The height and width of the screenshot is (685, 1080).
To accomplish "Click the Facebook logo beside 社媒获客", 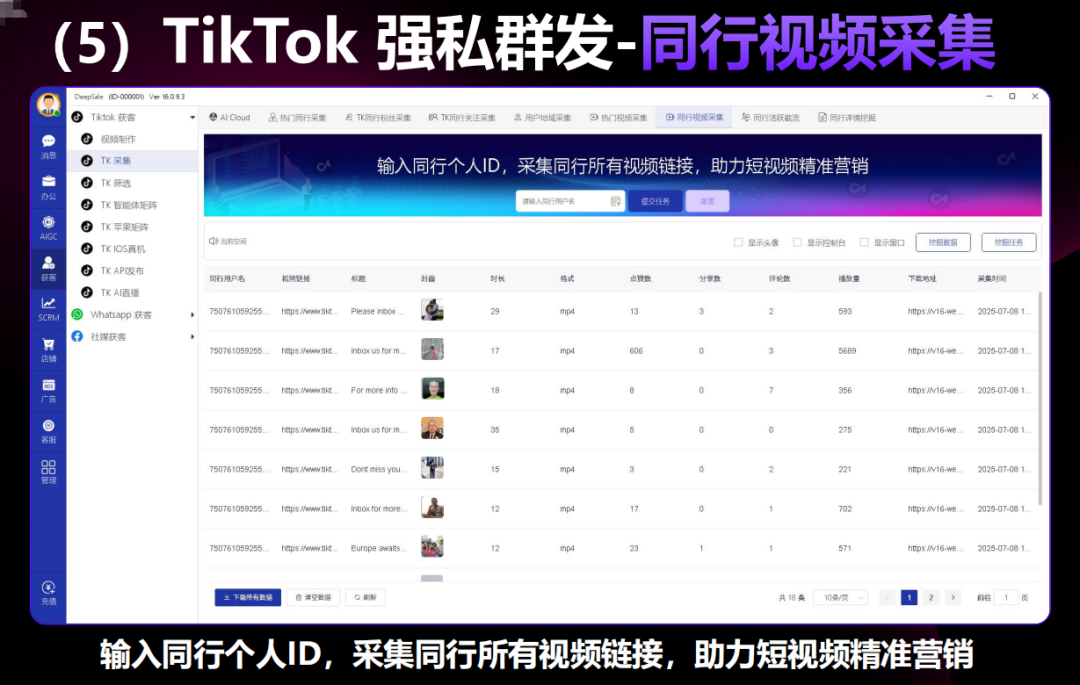I will 77,337.
